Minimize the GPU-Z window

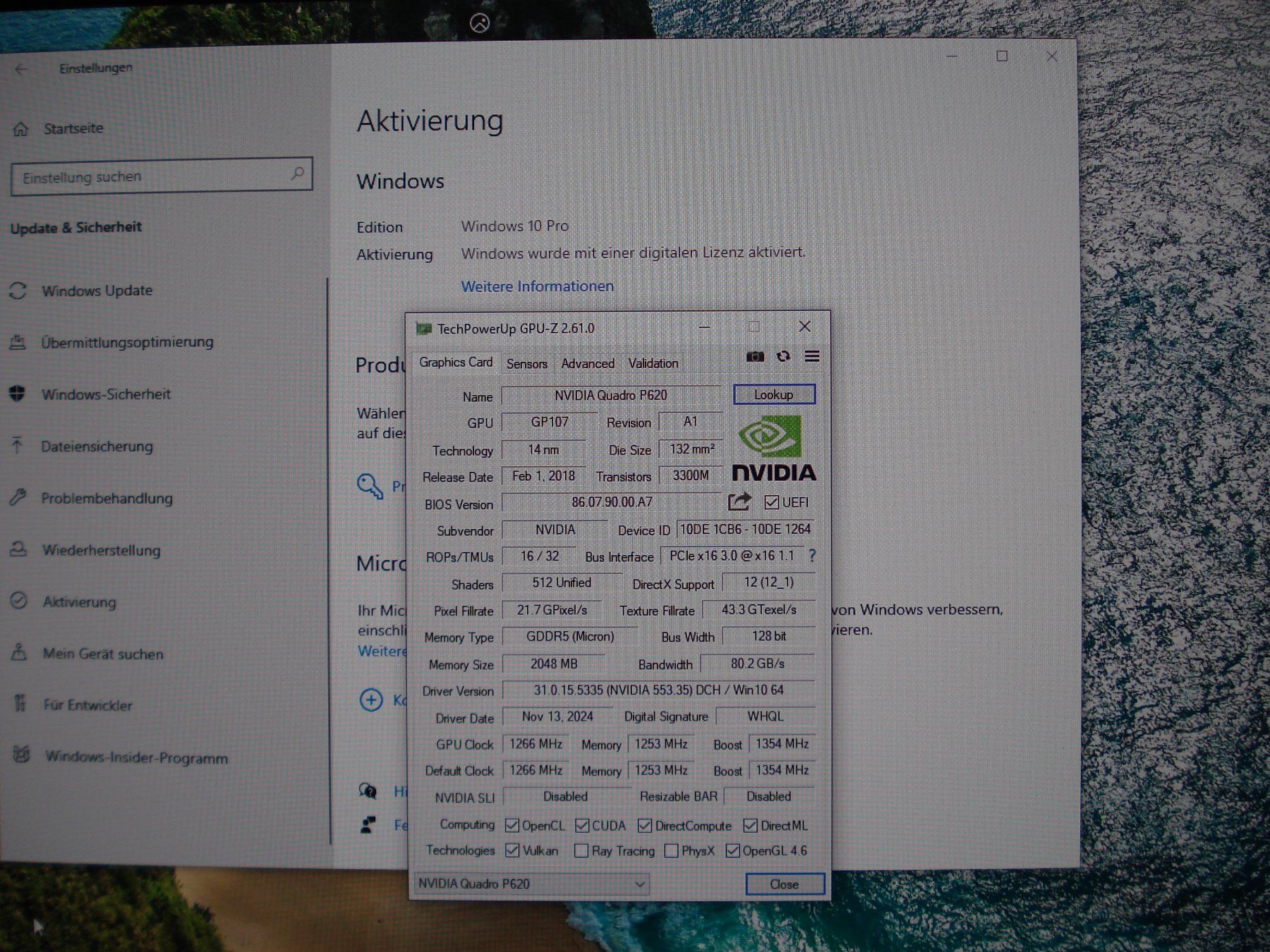pos(704,327)
